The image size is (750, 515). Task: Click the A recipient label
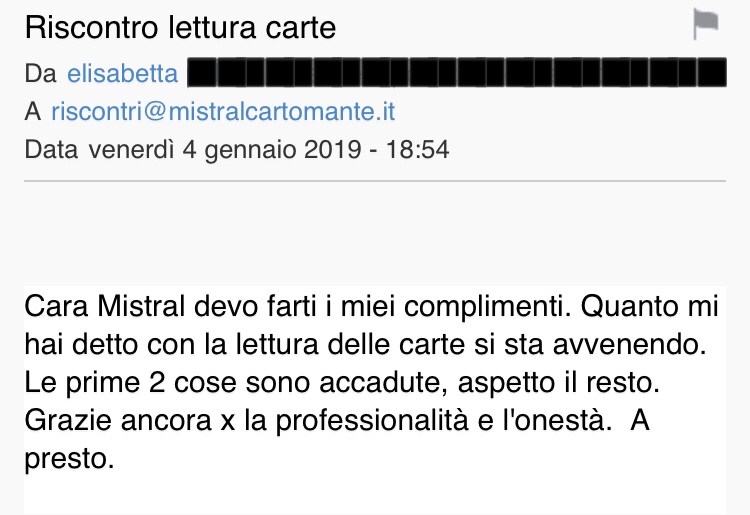click(x=33, y=112)
